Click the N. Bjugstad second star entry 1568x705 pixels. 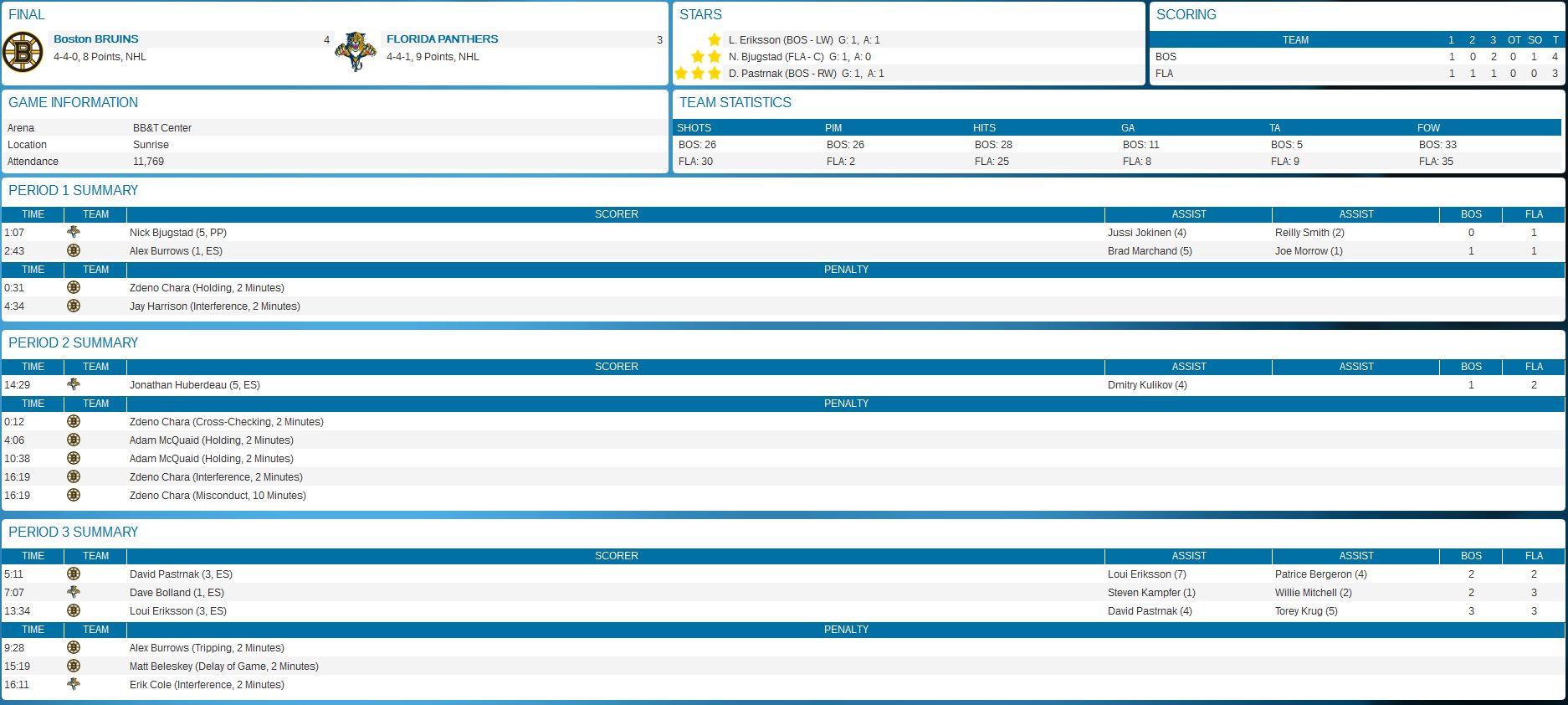(799, 57)
